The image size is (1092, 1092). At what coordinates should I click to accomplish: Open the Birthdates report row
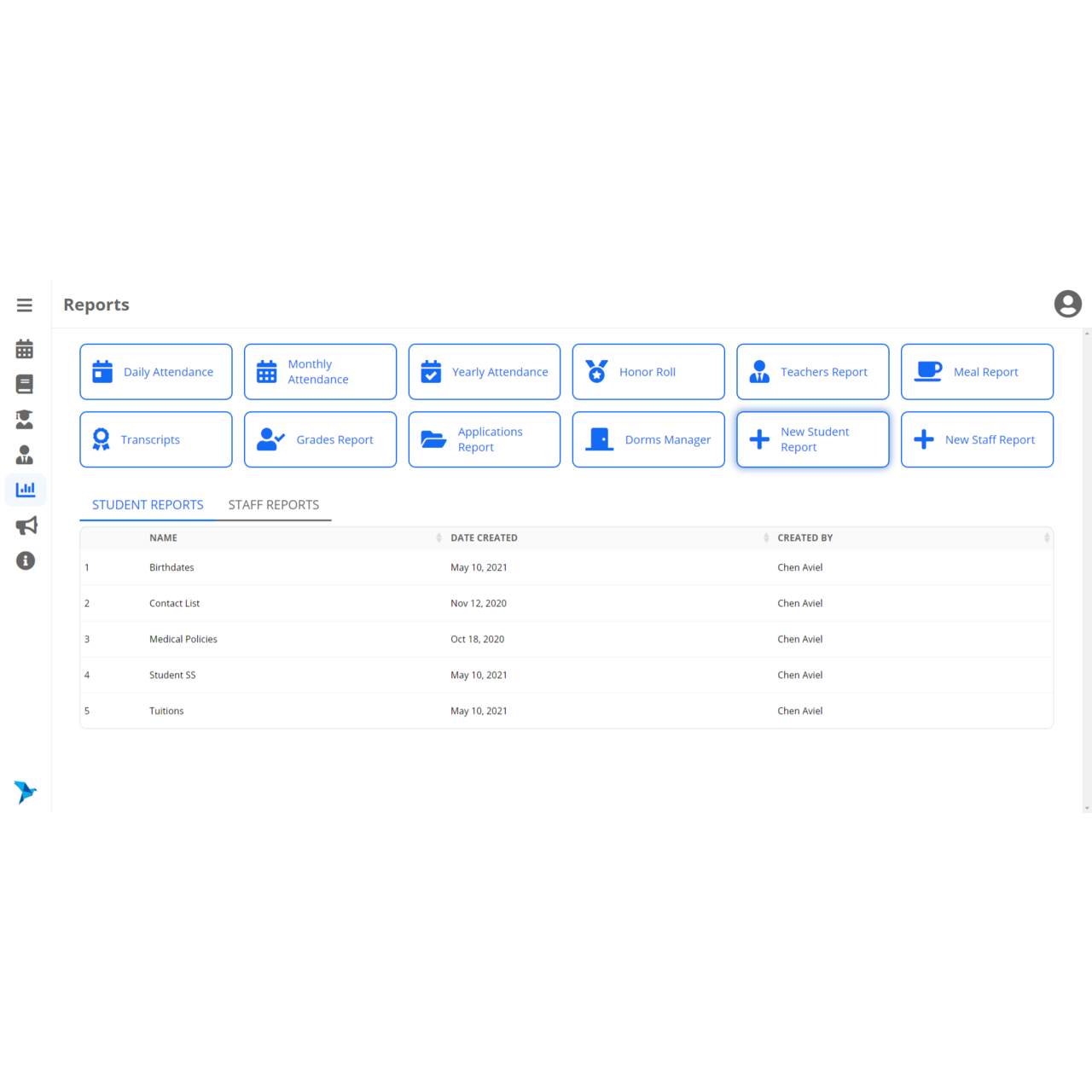click(x=171, y=567)
